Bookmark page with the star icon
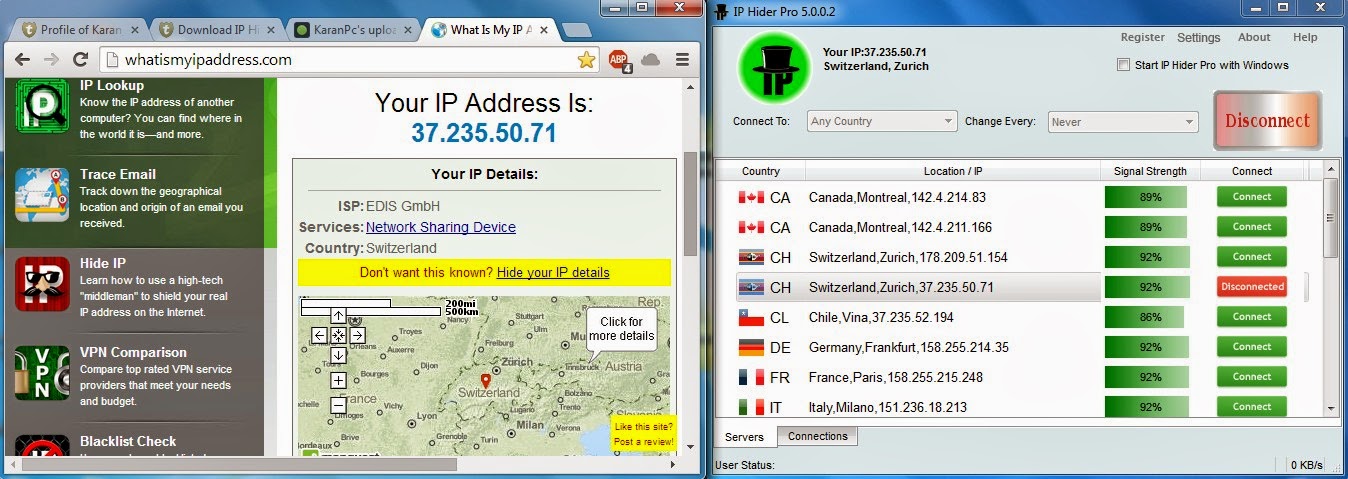Viewport: 1348px width, 479px height. [587, 60]
